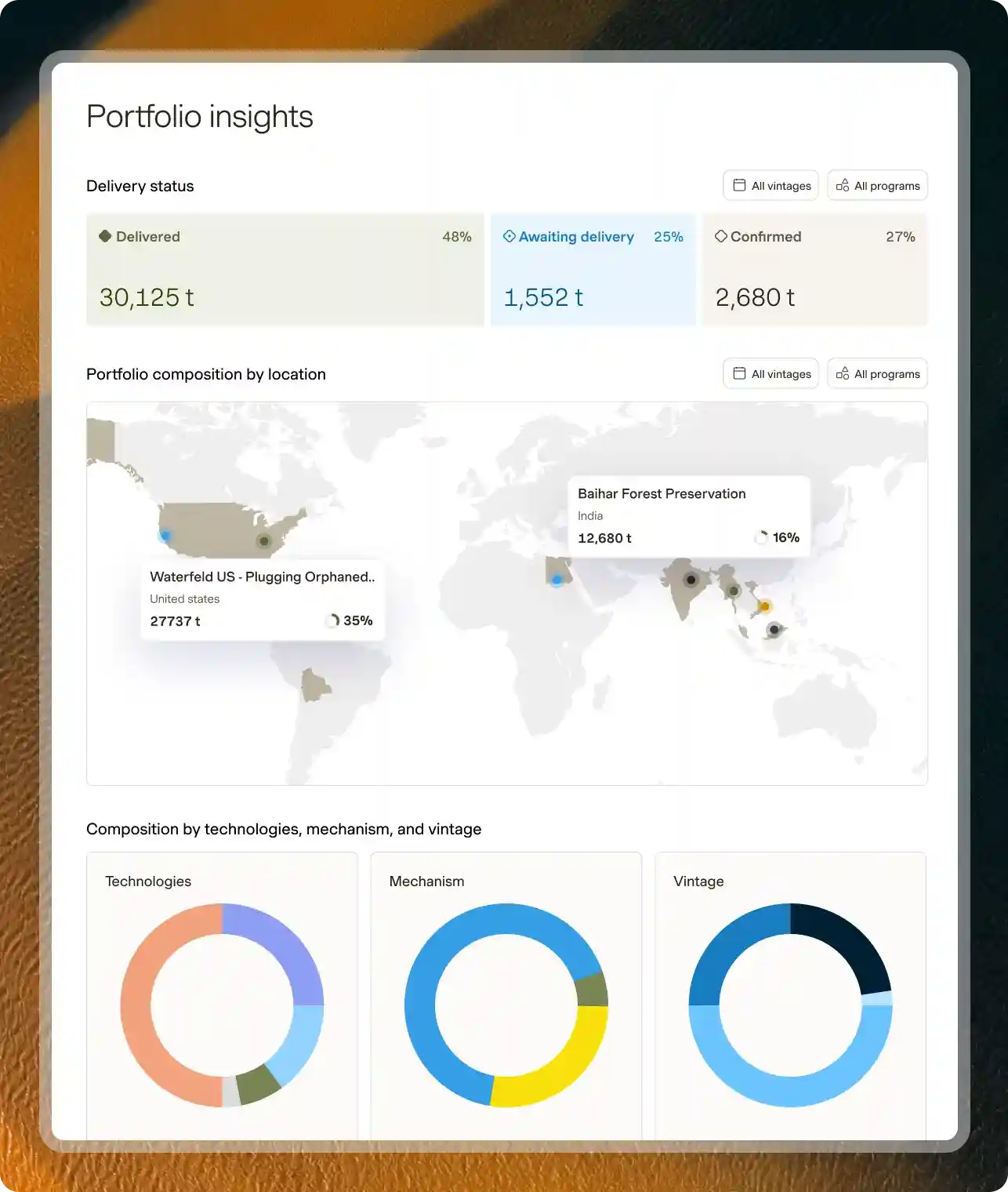Select the dark marker in India
The width and height of the screenshot is (1008, 1192).
click(x=691, y=580)
